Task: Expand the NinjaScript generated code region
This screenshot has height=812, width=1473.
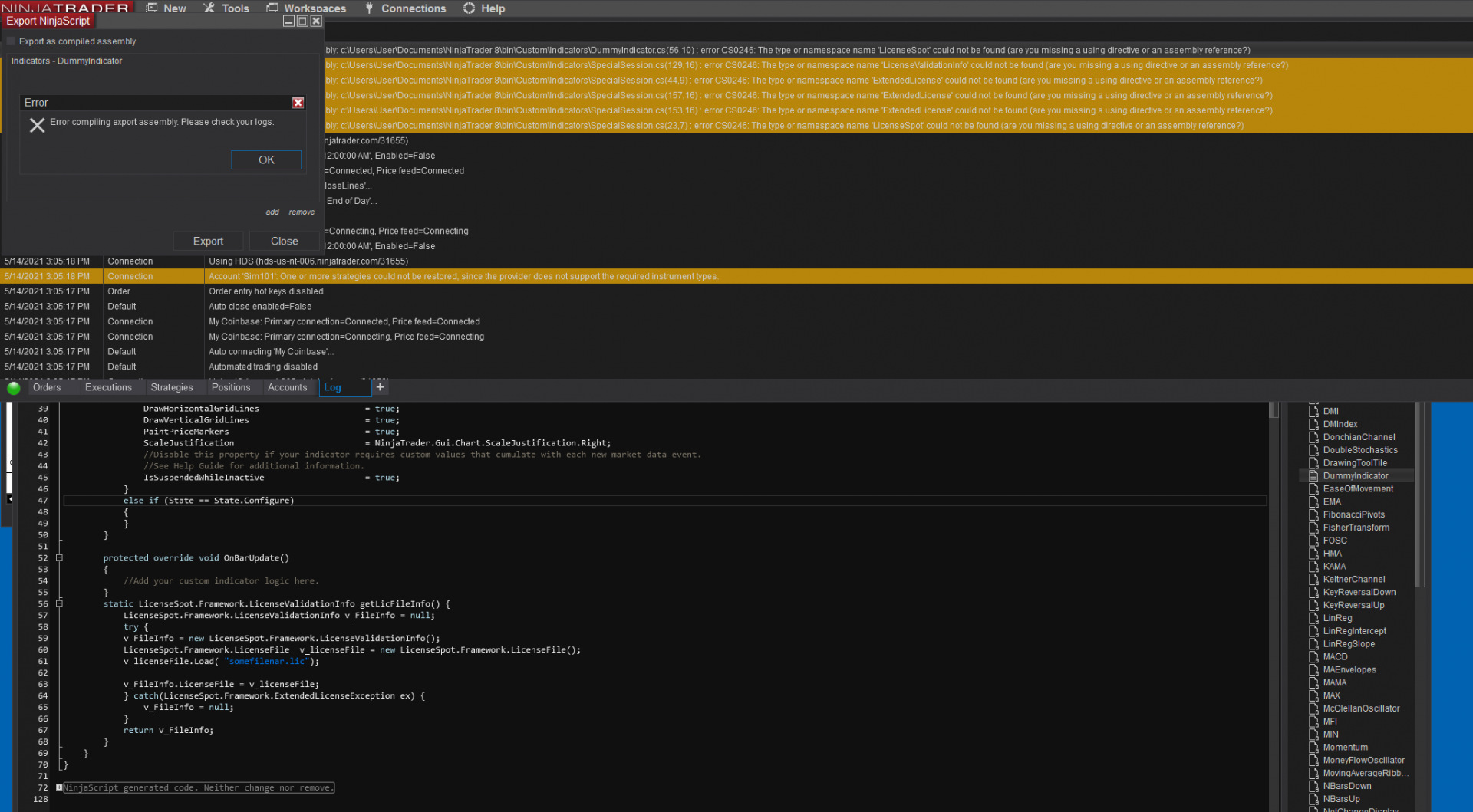Action: (x=59, y=787)
